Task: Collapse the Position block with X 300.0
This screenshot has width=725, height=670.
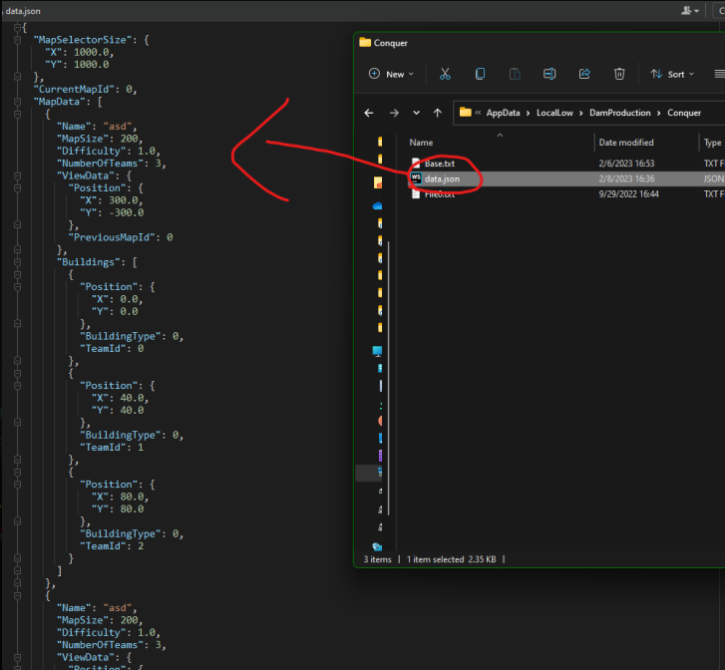Action: pos(18,188)
